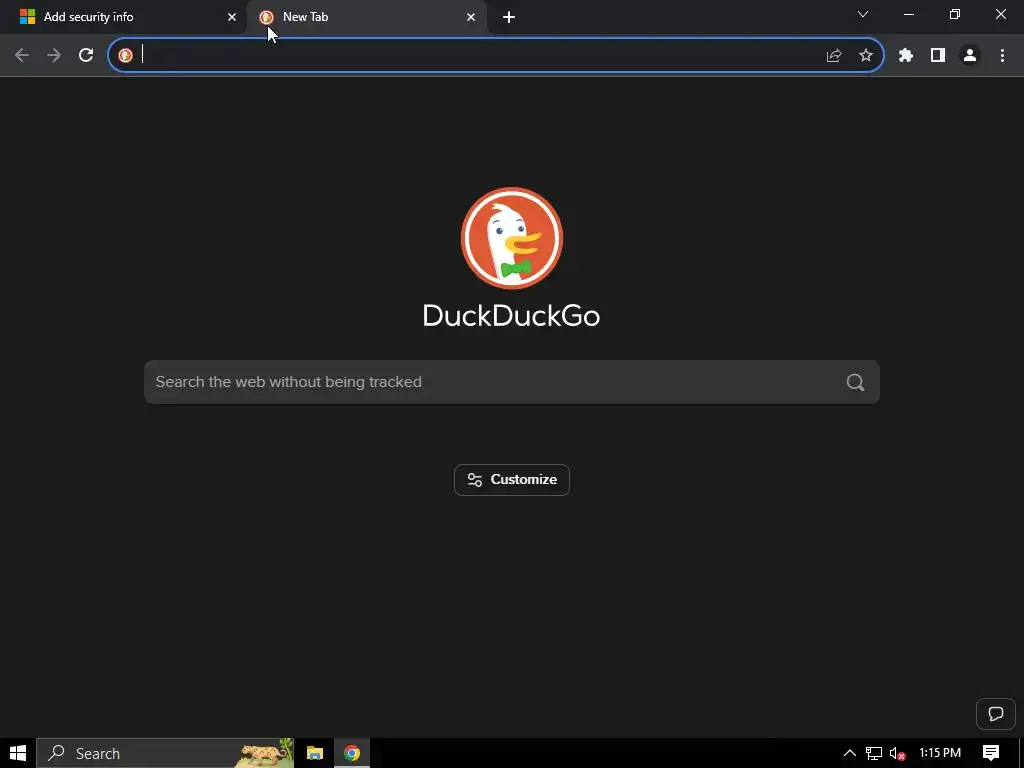The height and width of the screenshot is (768, 1024).
Task: Click the leopard search highlight image
Action: pos(264,753)
